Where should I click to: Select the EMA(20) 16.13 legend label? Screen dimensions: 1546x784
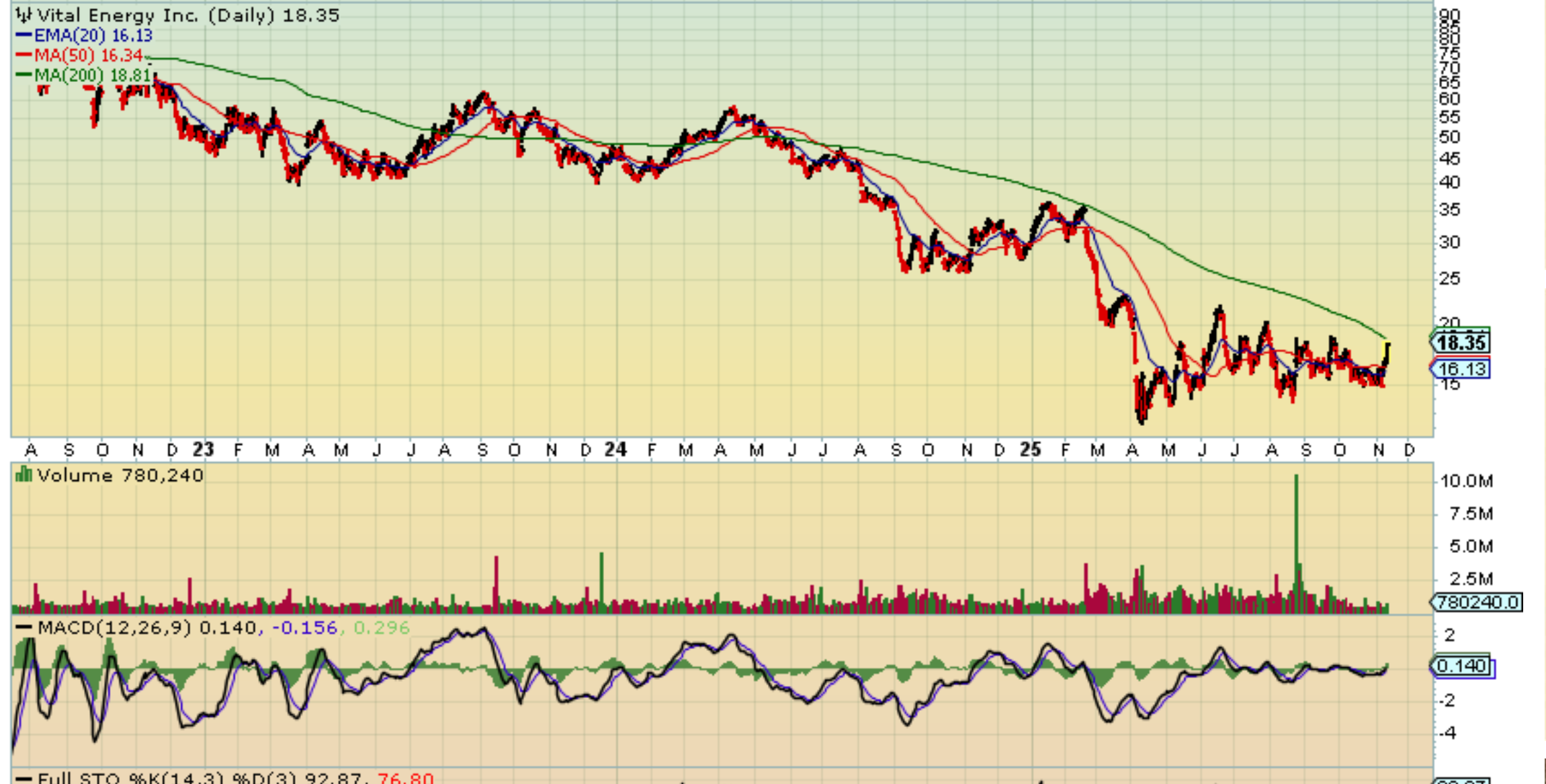(93, 35)
